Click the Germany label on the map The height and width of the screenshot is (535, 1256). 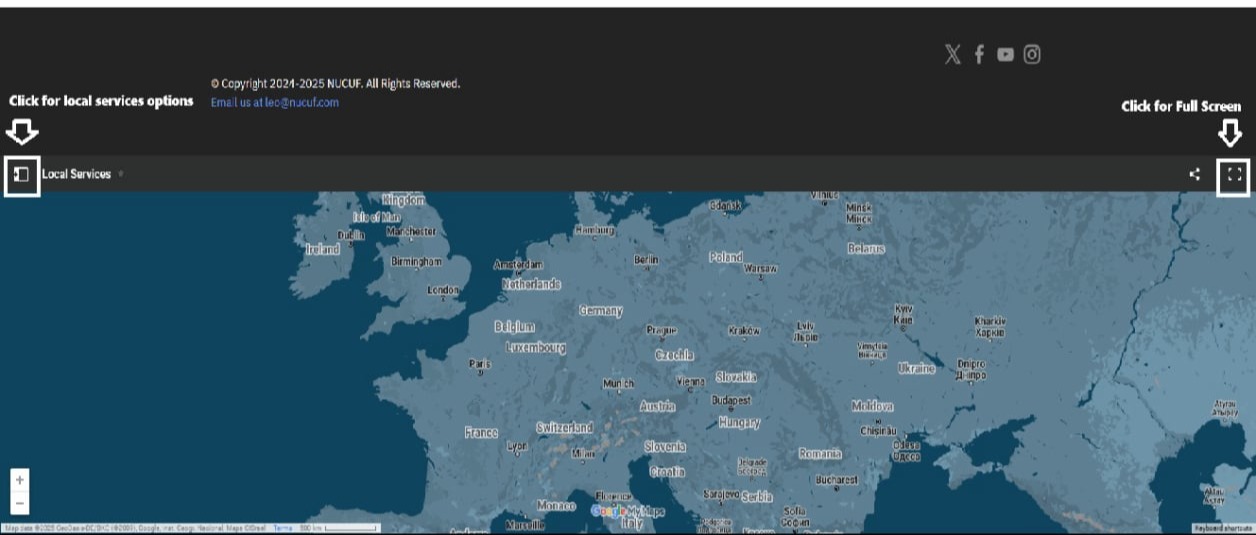coord(600,311)
